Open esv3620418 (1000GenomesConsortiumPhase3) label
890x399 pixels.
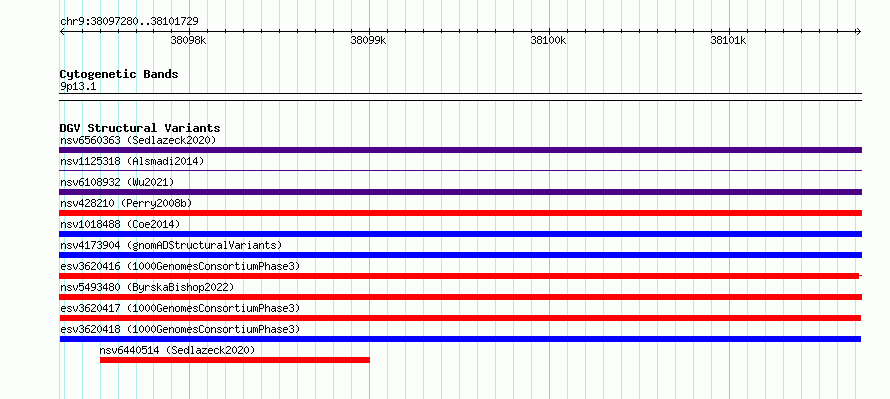click(180, 329)
